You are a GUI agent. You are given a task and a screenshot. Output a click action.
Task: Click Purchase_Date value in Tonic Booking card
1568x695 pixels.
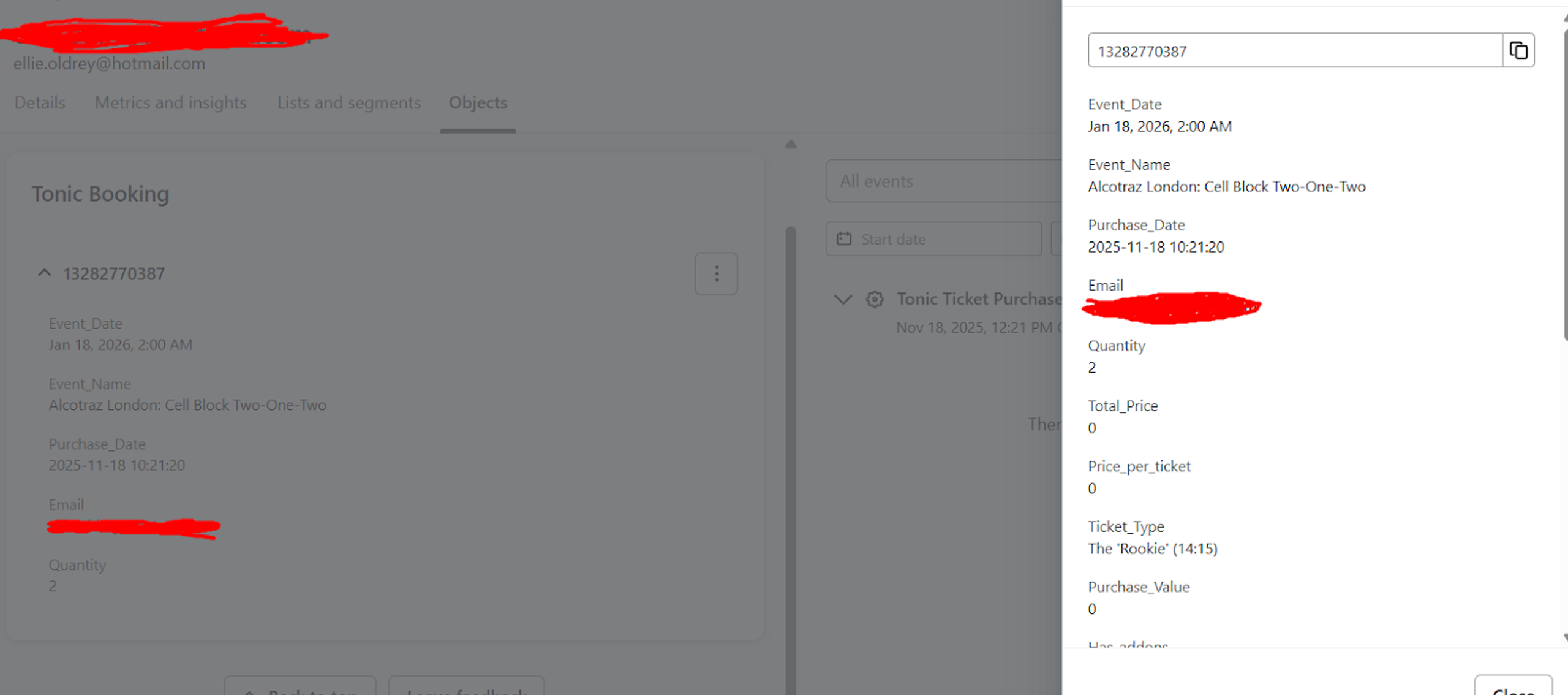tap(116, 465)
